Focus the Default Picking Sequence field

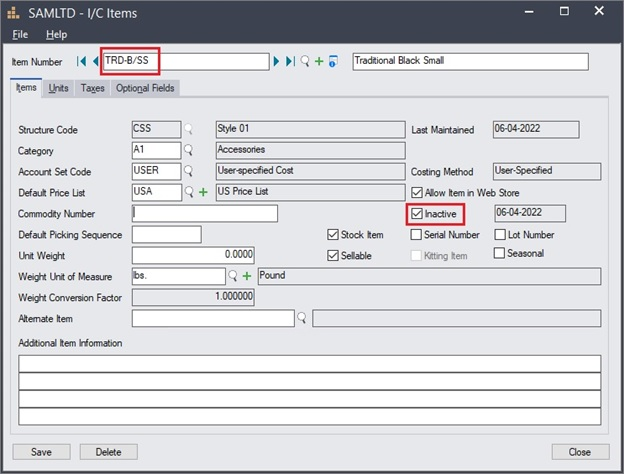click(x=167, y=234)
